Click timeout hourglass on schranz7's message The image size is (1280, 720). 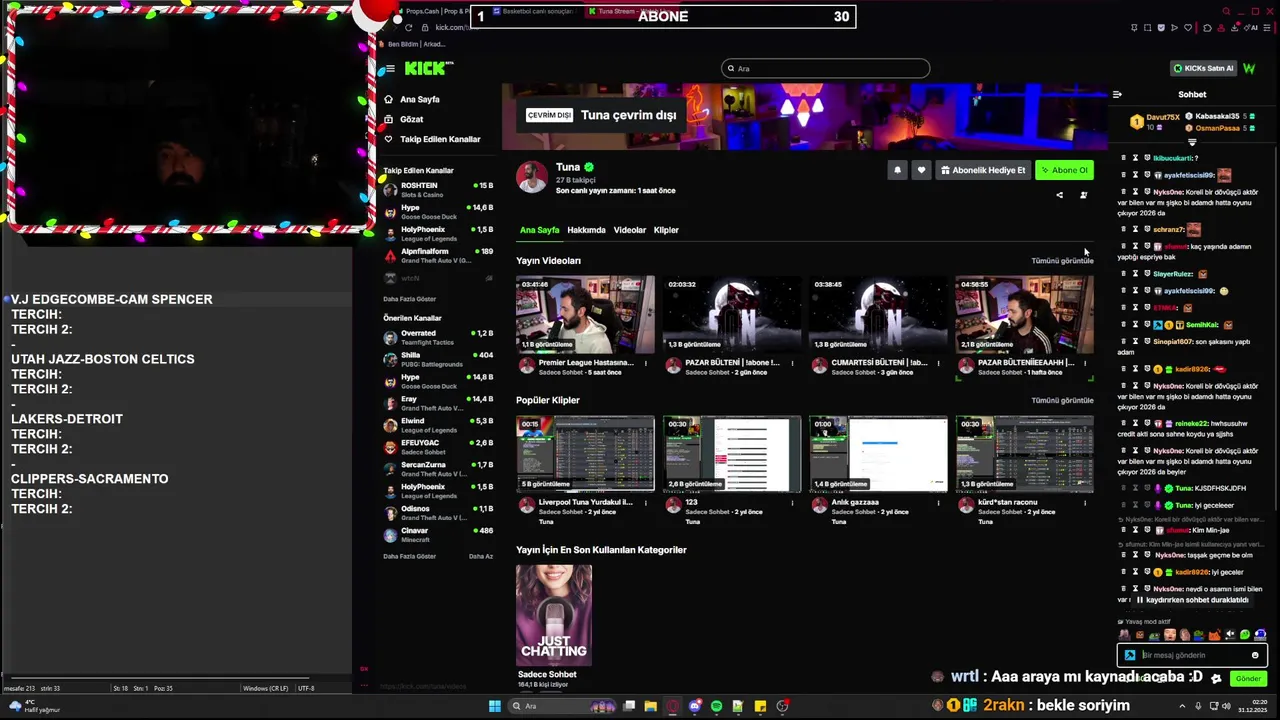pyautogui.click(x=1135, y=229)
